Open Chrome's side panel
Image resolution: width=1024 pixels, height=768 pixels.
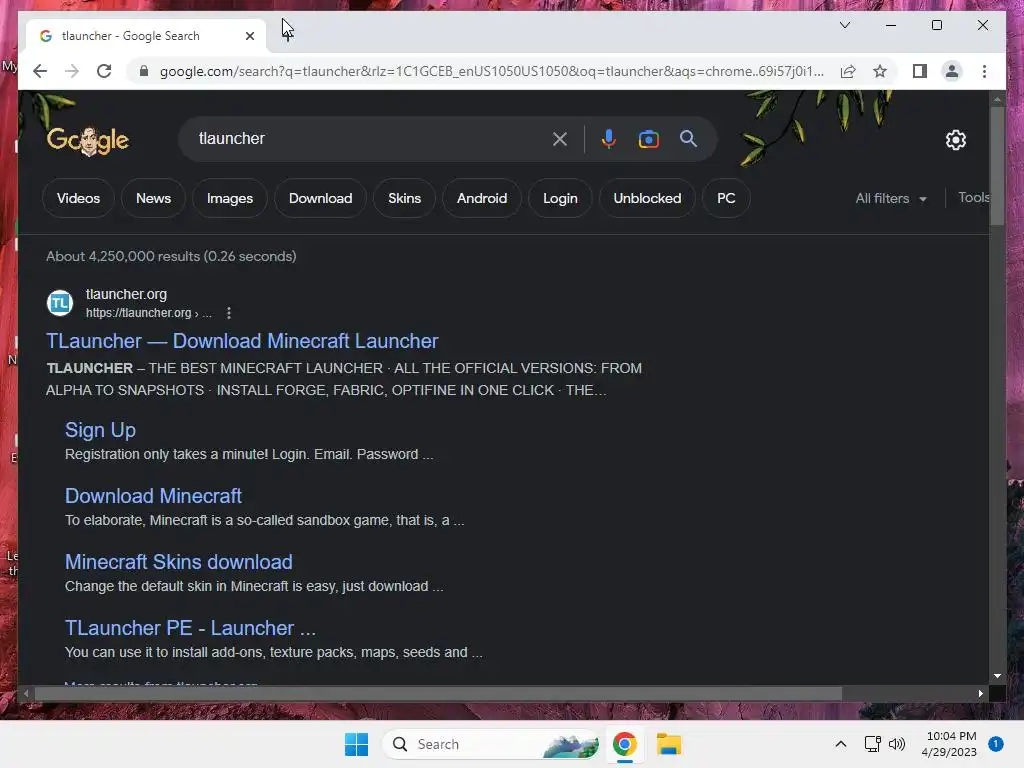click(x=920, y=71)
